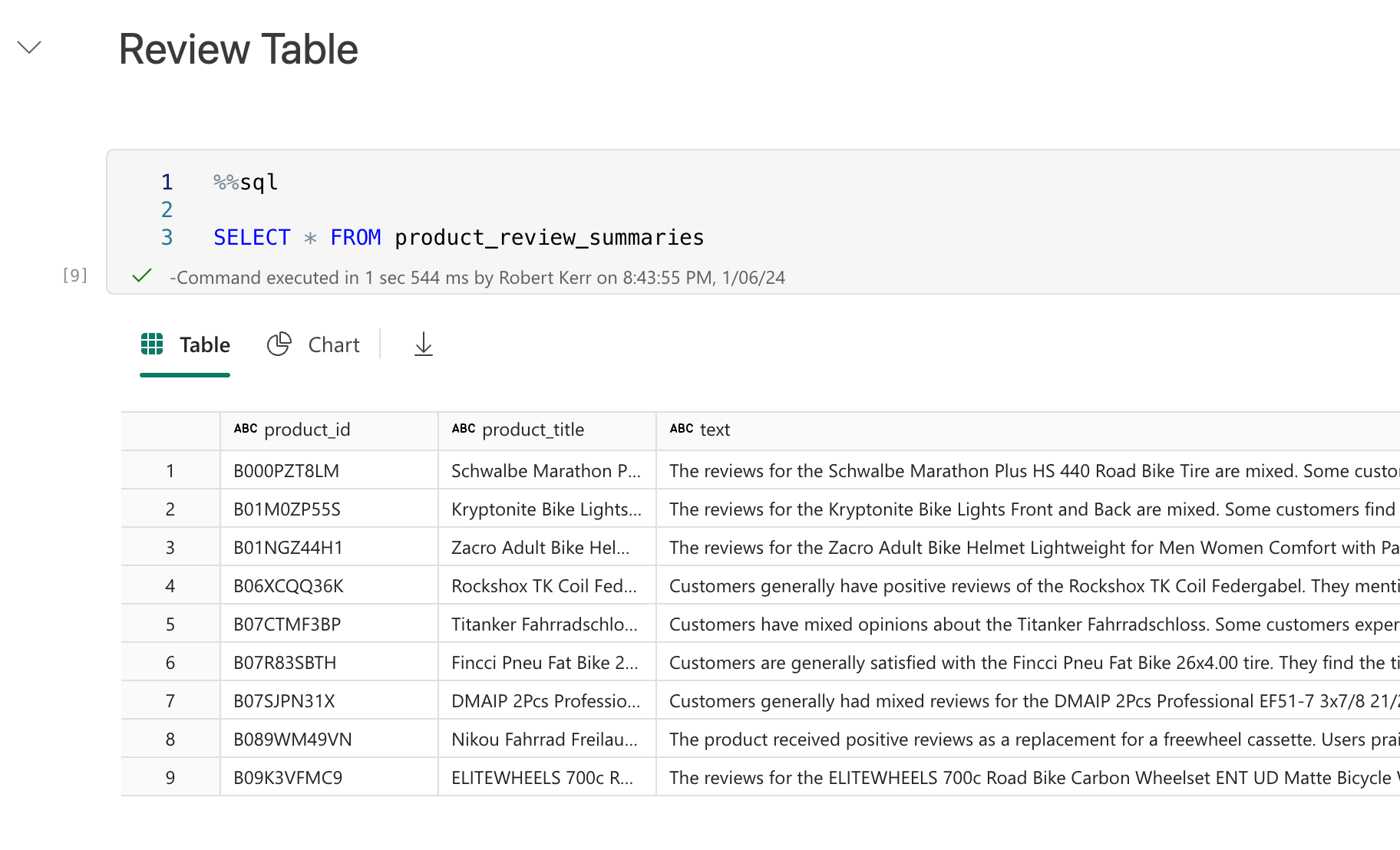Click the download results arrow icon
This screenshot has width=1400, height=850.
(x=423, y=345)
